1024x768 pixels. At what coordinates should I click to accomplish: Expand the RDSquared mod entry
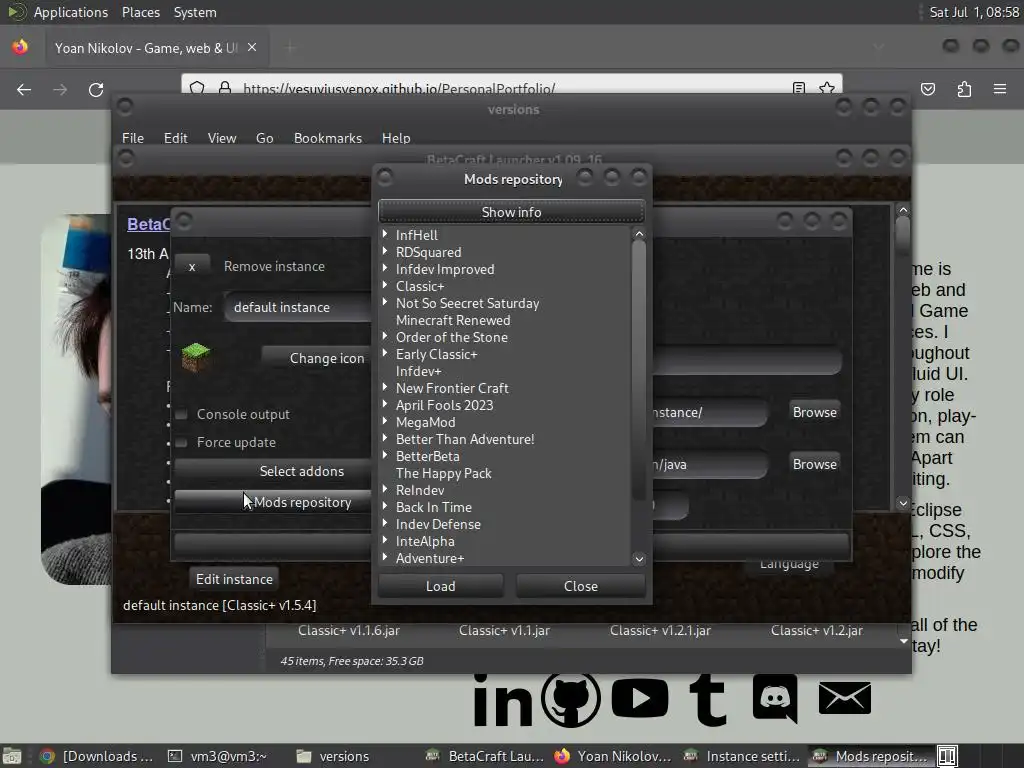coord(385,251)
